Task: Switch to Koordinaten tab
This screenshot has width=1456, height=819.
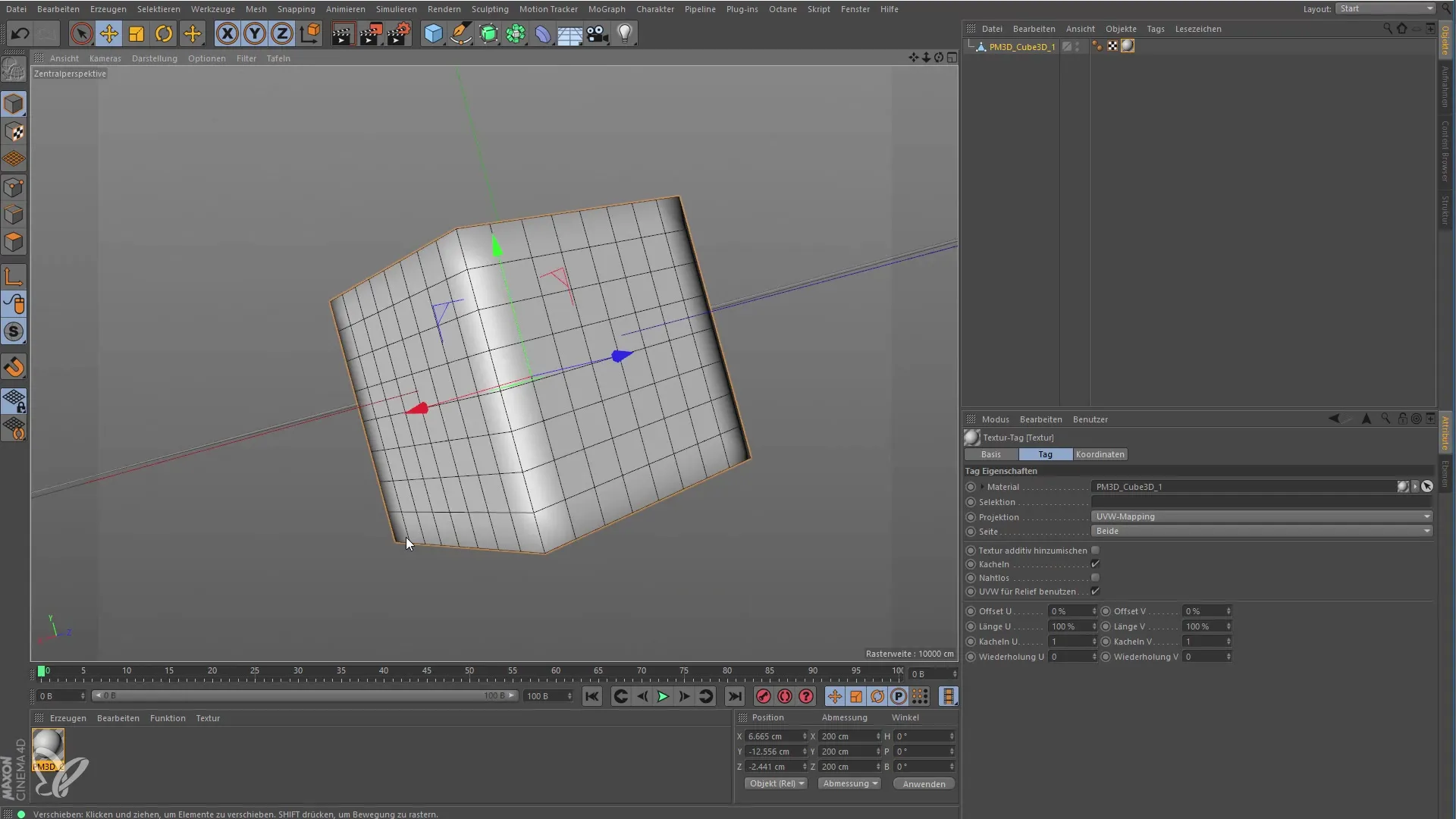Action: pos(1100,454)
